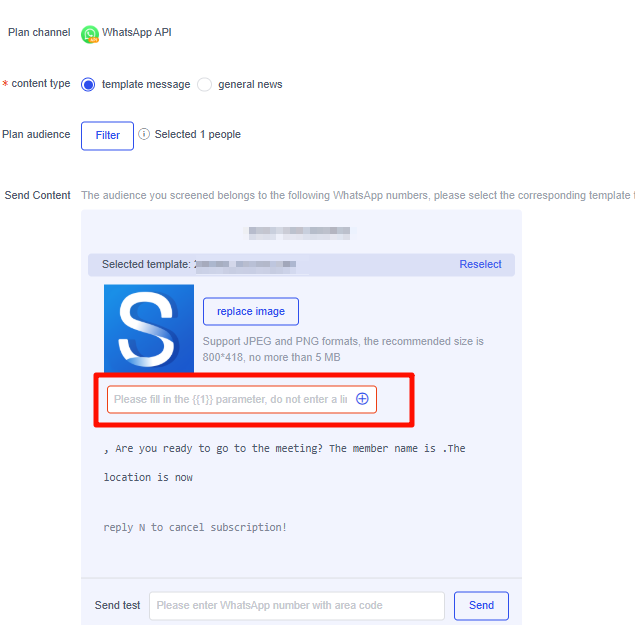Click the Send test button
The image size is (635, 625).
pos(481,606)
